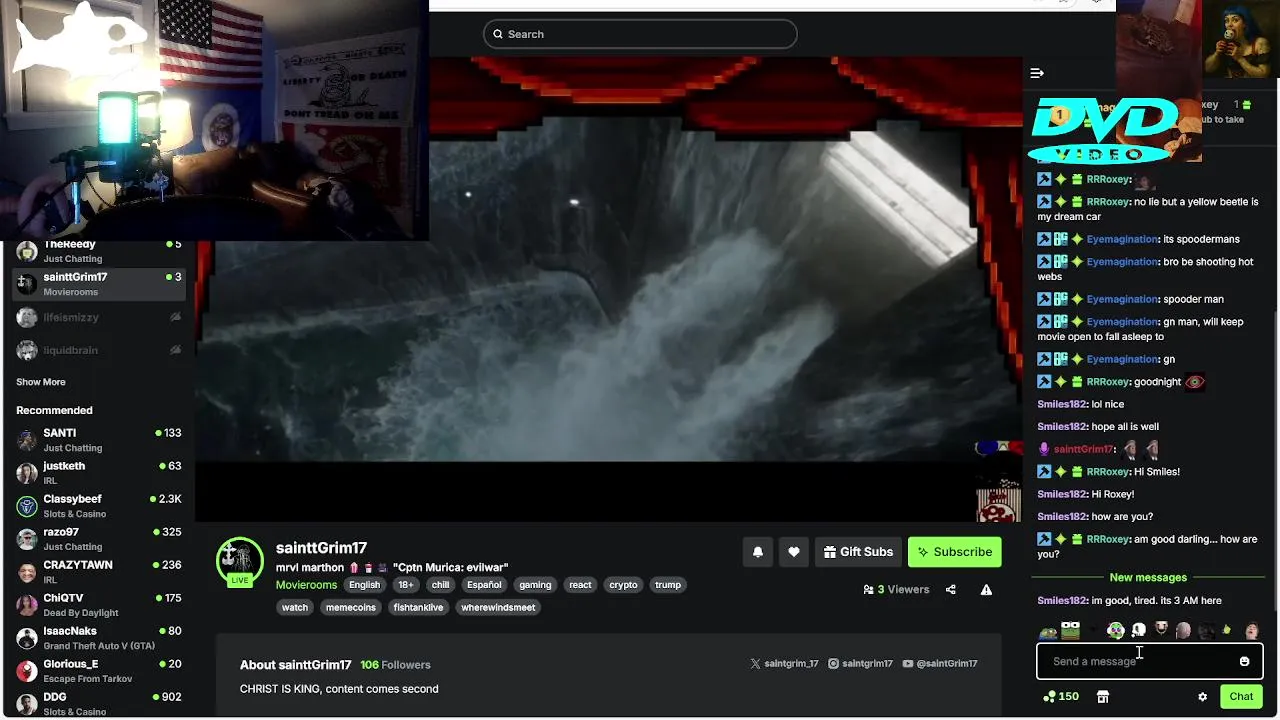Open the sainttGrim17 avatar with LIVE badge
1280x720 pixels.
[240, 561]
